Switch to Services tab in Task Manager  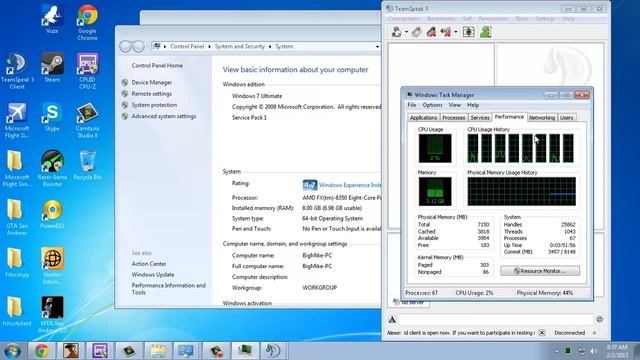coord(480,118)
